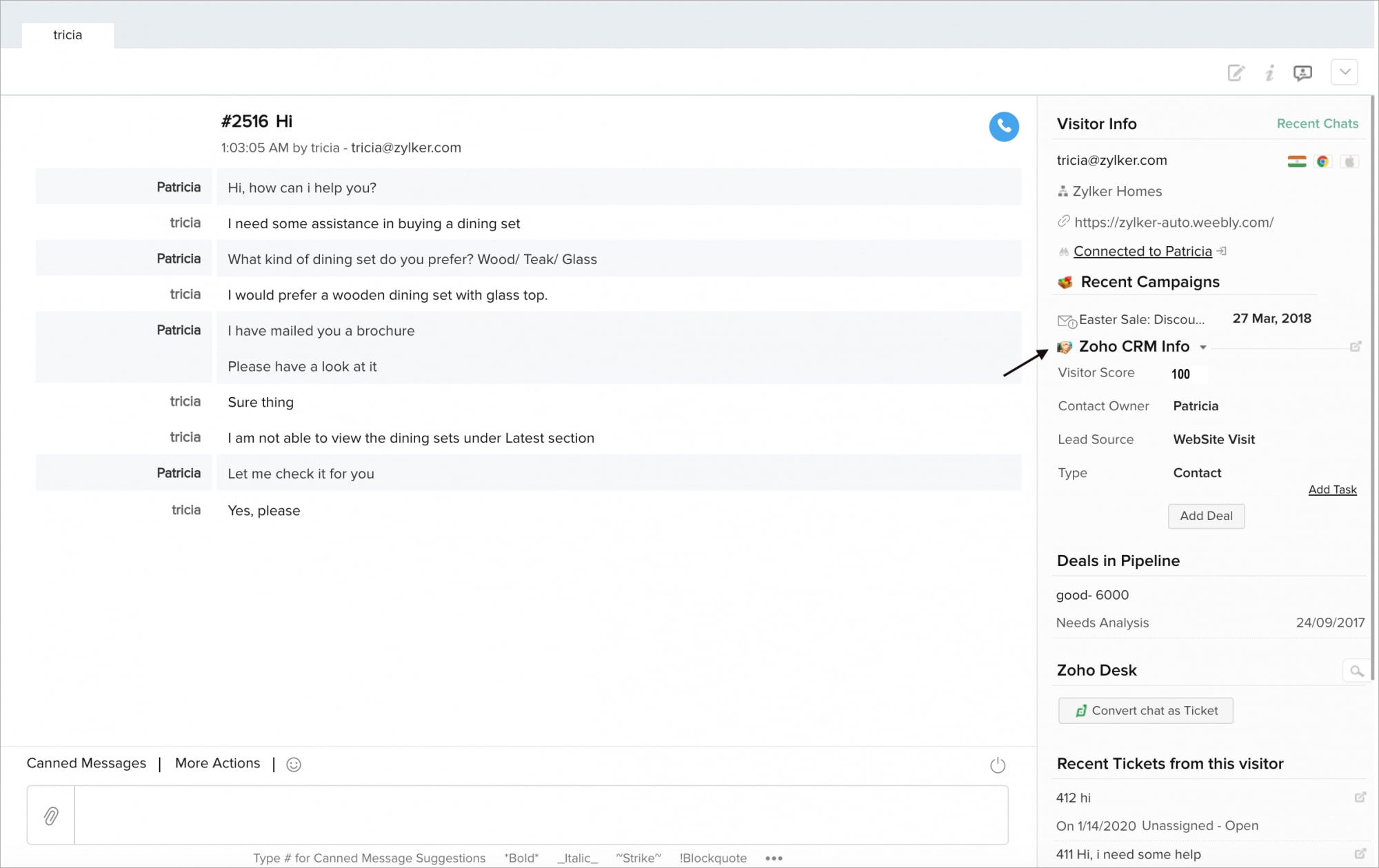Click the chat monitor icon in header
The width and height of the screenshot is (1379, 868).
click(x=1302, y=72)
